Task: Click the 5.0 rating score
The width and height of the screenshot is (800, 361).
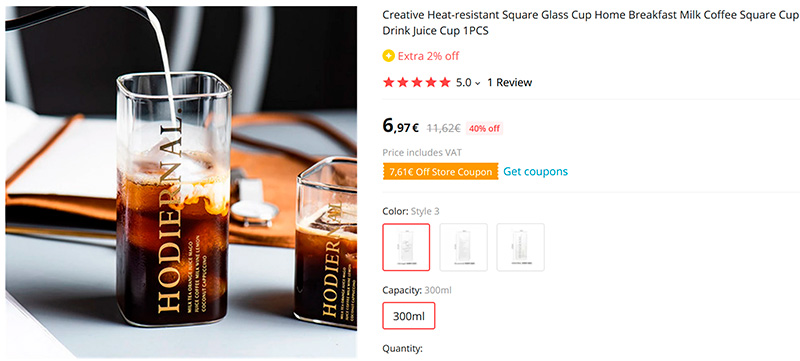Action: pos(463,83)
